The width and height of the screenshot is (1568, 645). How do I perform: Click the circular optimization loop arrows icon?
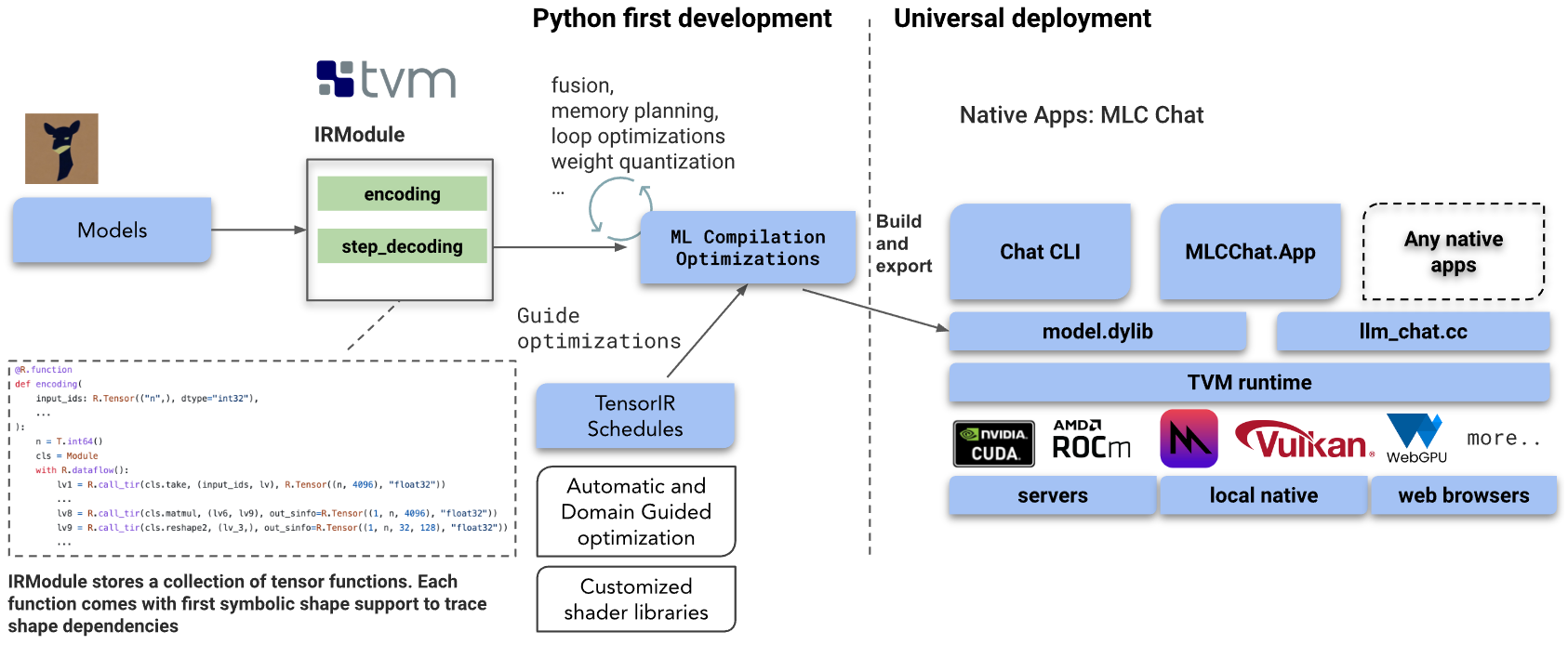620,209
